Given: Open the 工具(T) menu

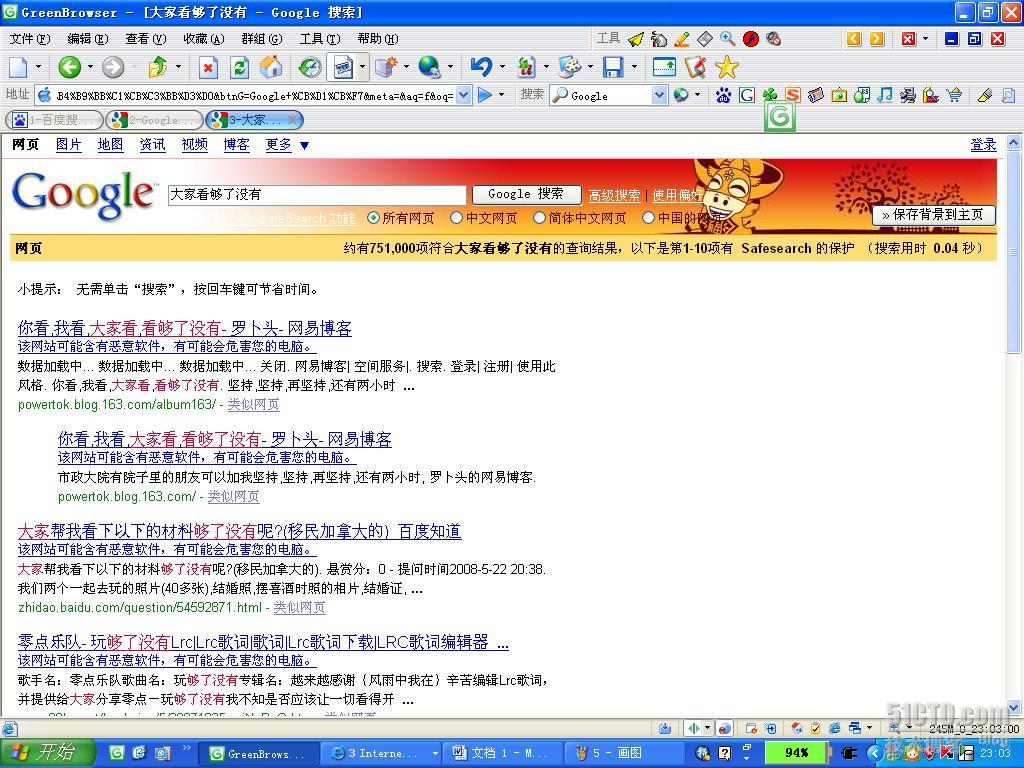Looking at the screenshot, I should click(x=320, y=39).
